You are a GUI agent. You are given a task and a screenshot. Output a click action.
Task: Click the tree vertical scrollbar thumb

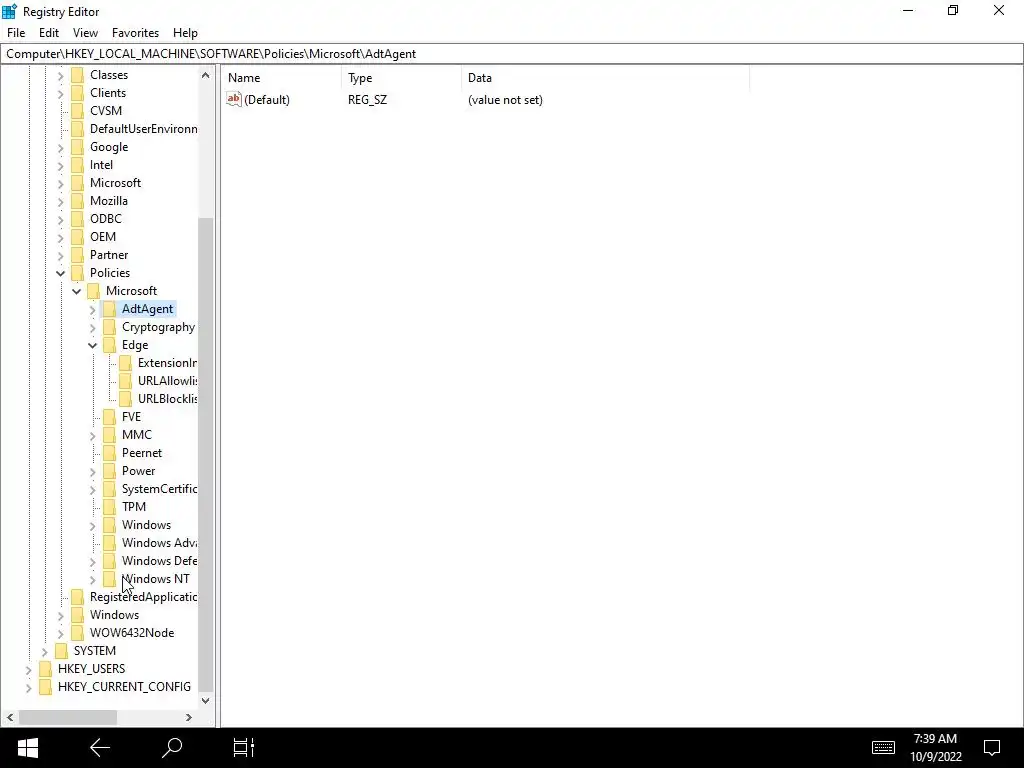pos(206,454)
